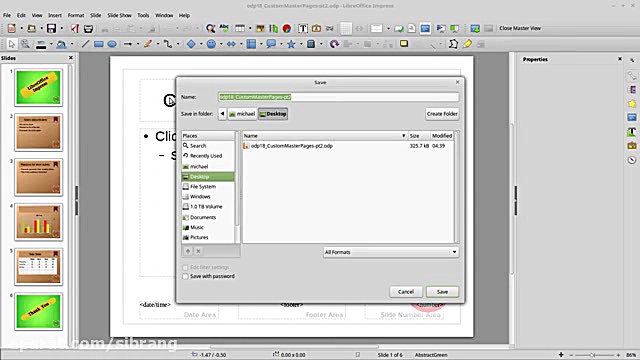The image size is (640, 360).
Task: Open the Insert menu
Action: click(x=55, y=15)
